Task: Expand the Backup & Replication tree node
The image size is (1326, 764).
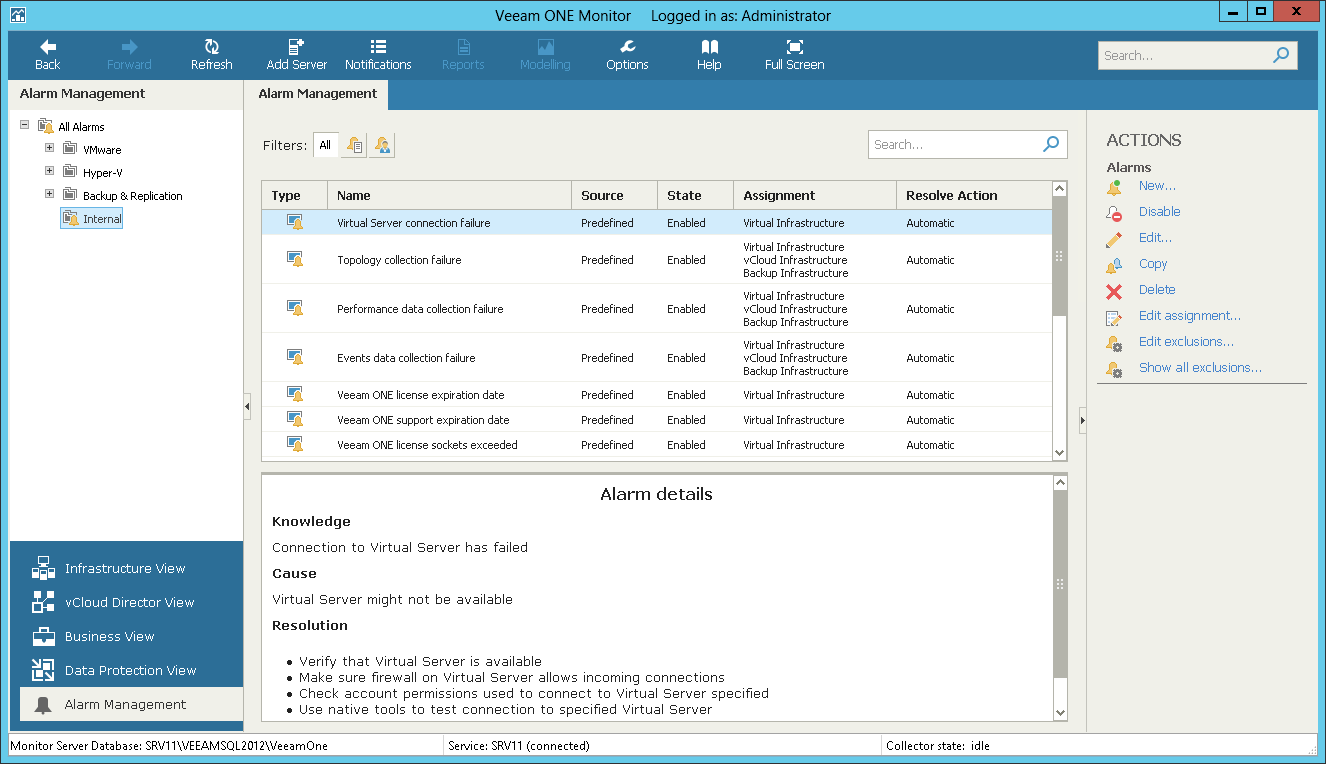Action: [49, 194]
